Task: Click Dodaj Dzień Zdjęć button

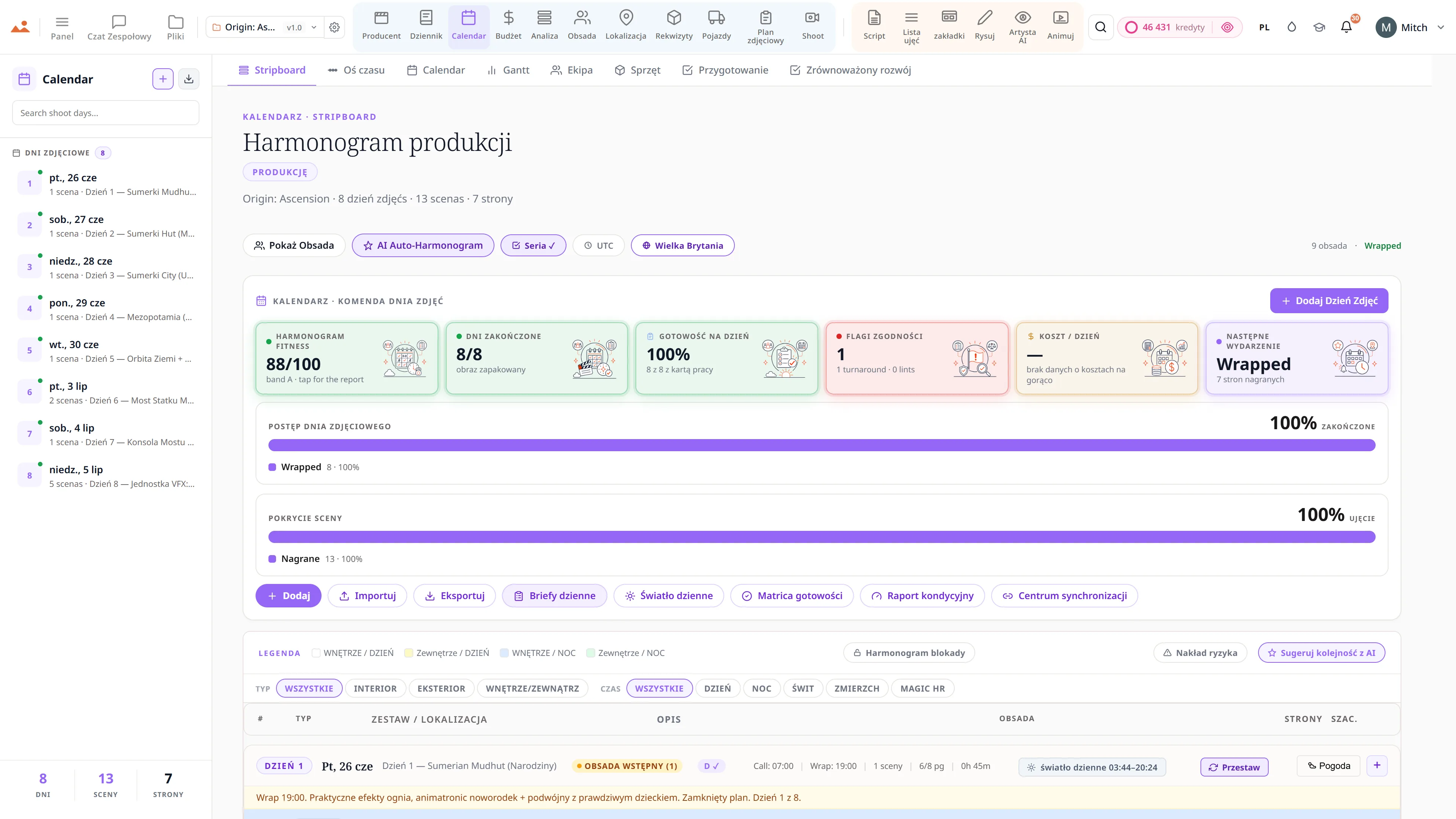Action: 1329,301
